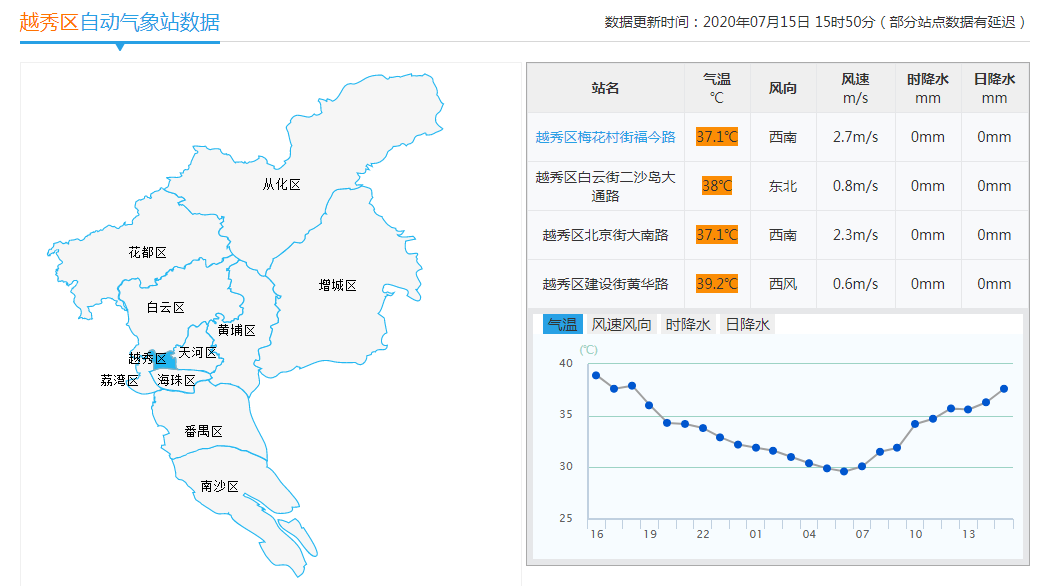Show the 时降水 chart tab
The height and width of the screenshot is (586, 1050).
click(688, 324)
